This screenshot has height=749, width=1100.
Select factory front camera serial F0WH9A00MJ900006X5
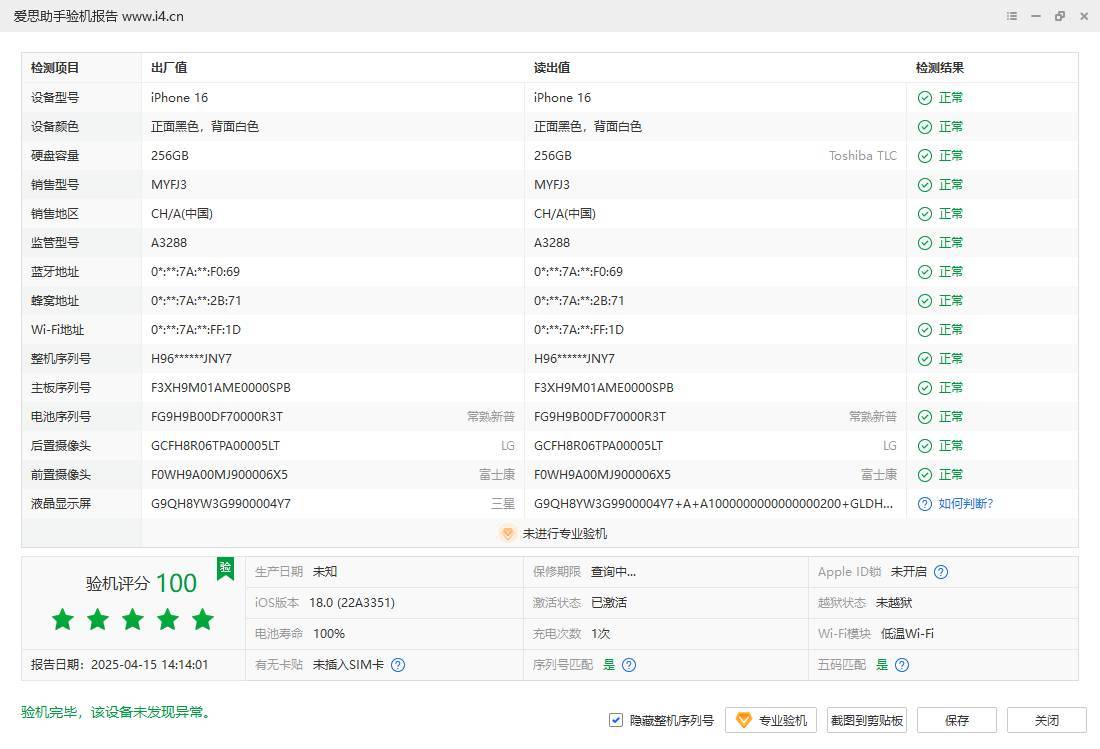220,475
